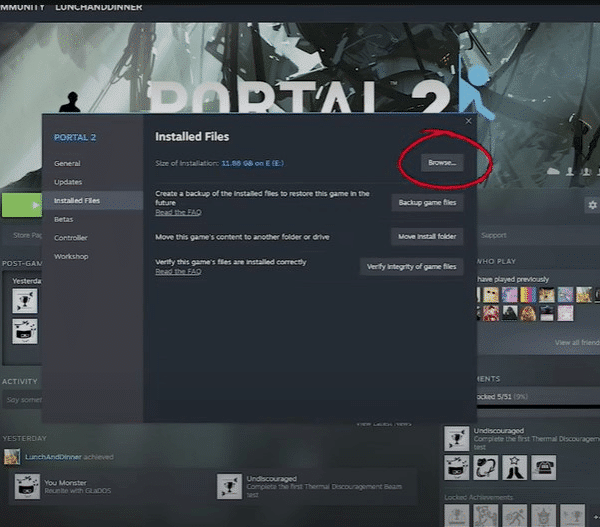Screen dimensions: 600x527
Task: Open the General properties tab
Action: (67, 163)
